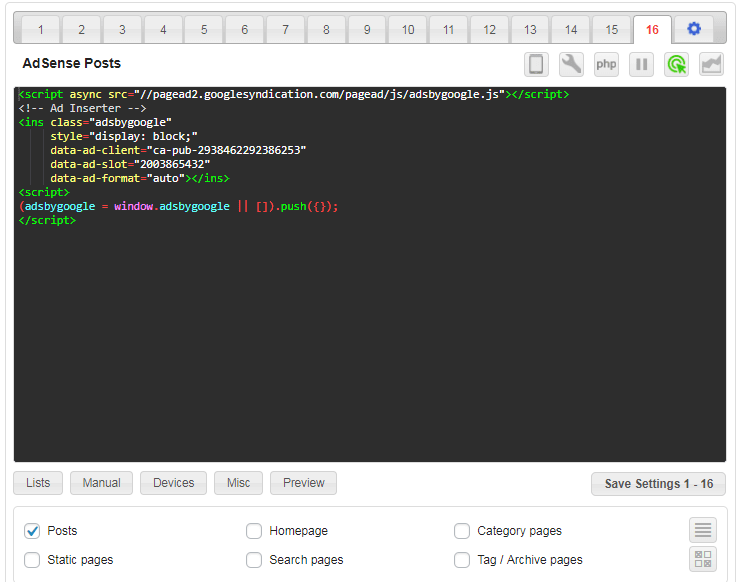Click Save Settings 1 - 16 button

[658, 484]
